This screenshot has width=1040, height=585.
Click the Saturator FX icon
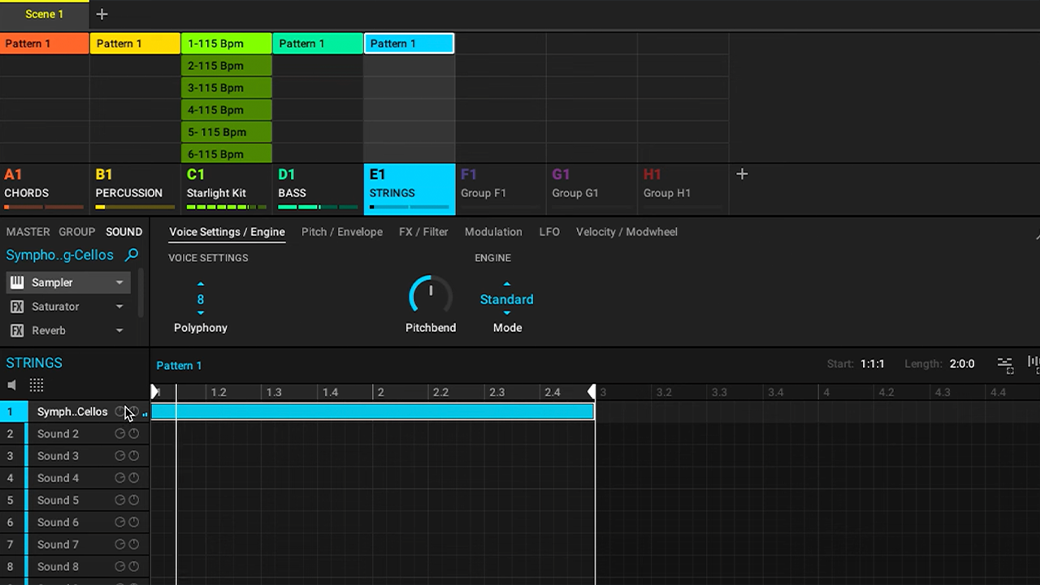17,306
